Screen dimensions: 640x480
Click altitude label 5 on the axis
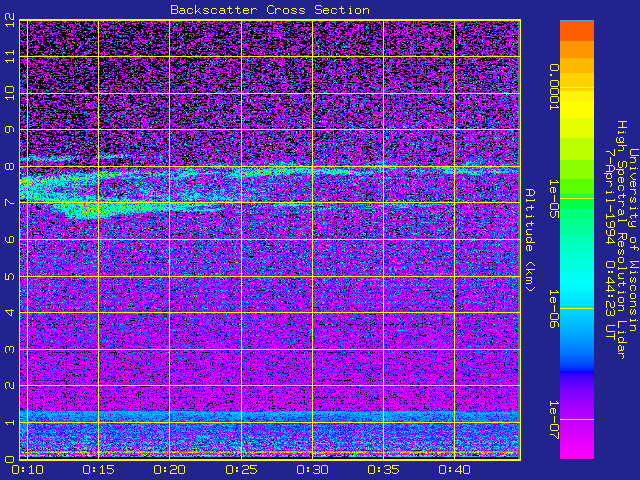(10, 276)
